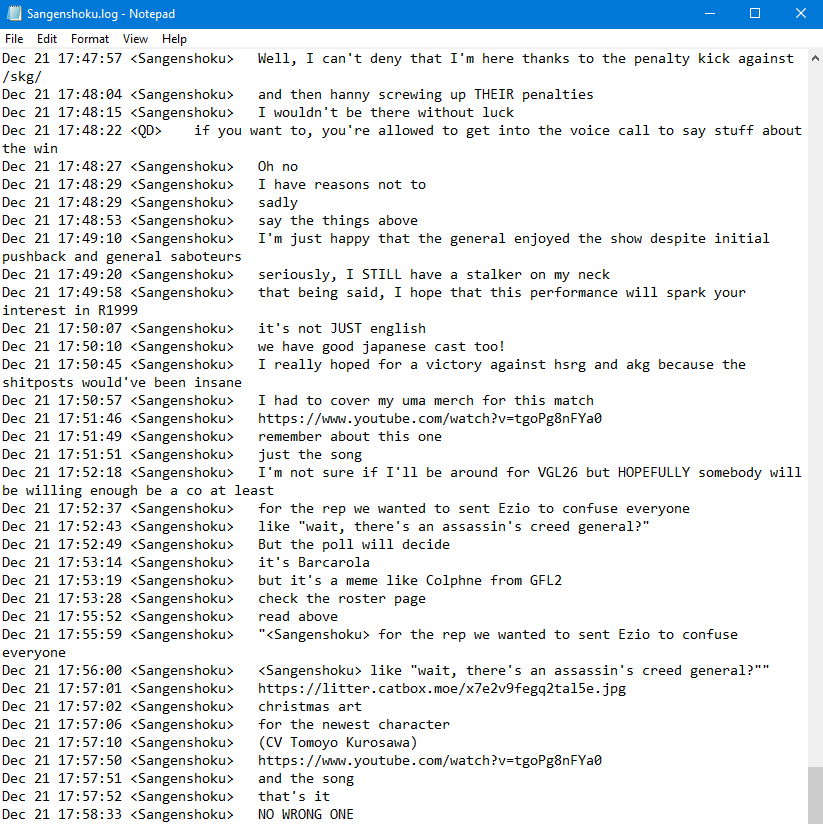This screenshot has width=823, height=824.
Task: Click the text "remember about this one"
Action: click(349, 437)
